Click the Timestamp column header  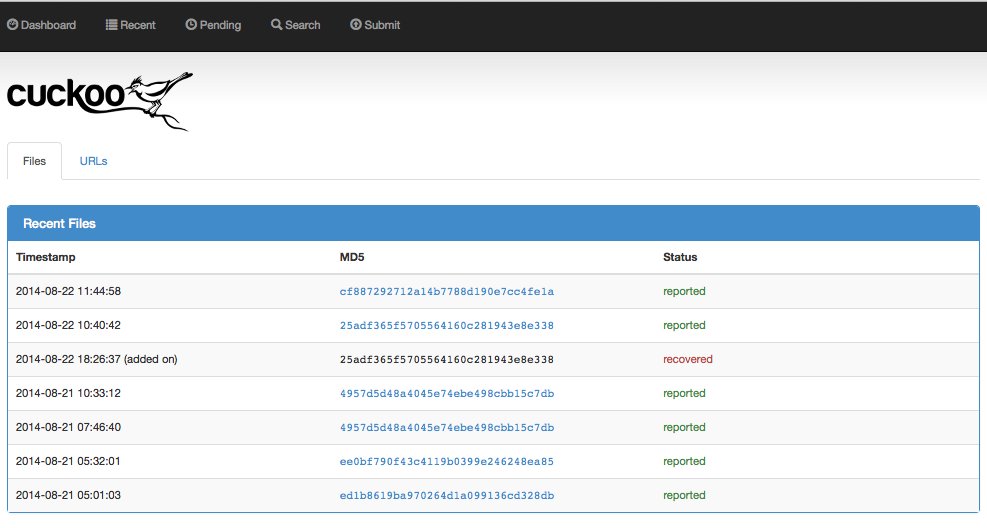(x=45, y=257)
